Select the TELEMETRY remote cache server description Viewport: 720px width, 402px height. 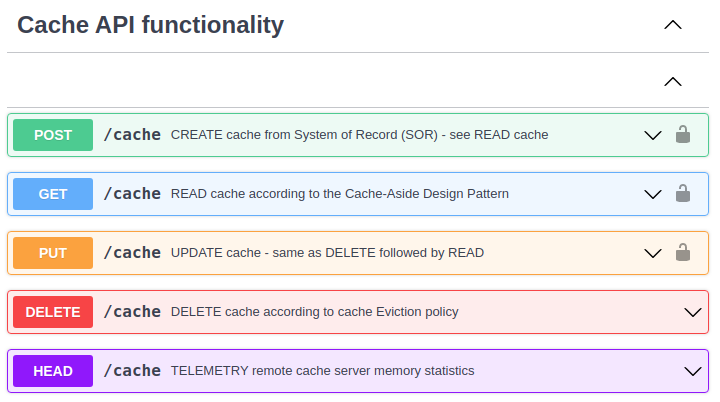pyautogui.click(x=322, y=371)
